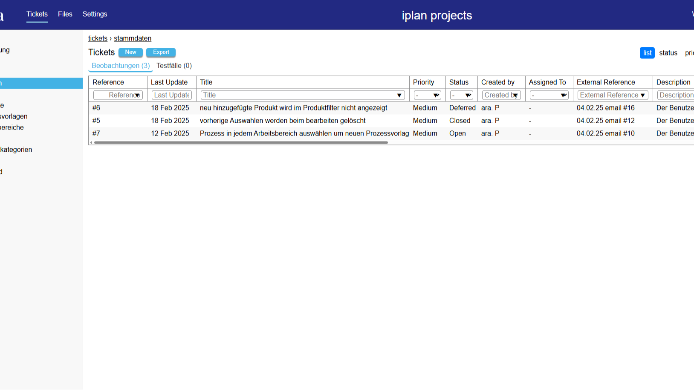Sort by the Reference column header
Viewport: 694px width, 390px height.
point(108,82)
